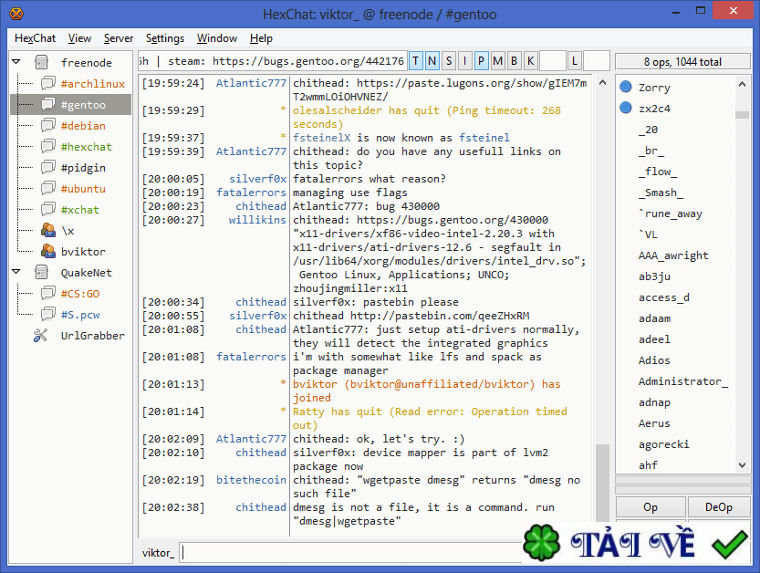
Task: Click the bviktor private chat icon
Action: 48,251
